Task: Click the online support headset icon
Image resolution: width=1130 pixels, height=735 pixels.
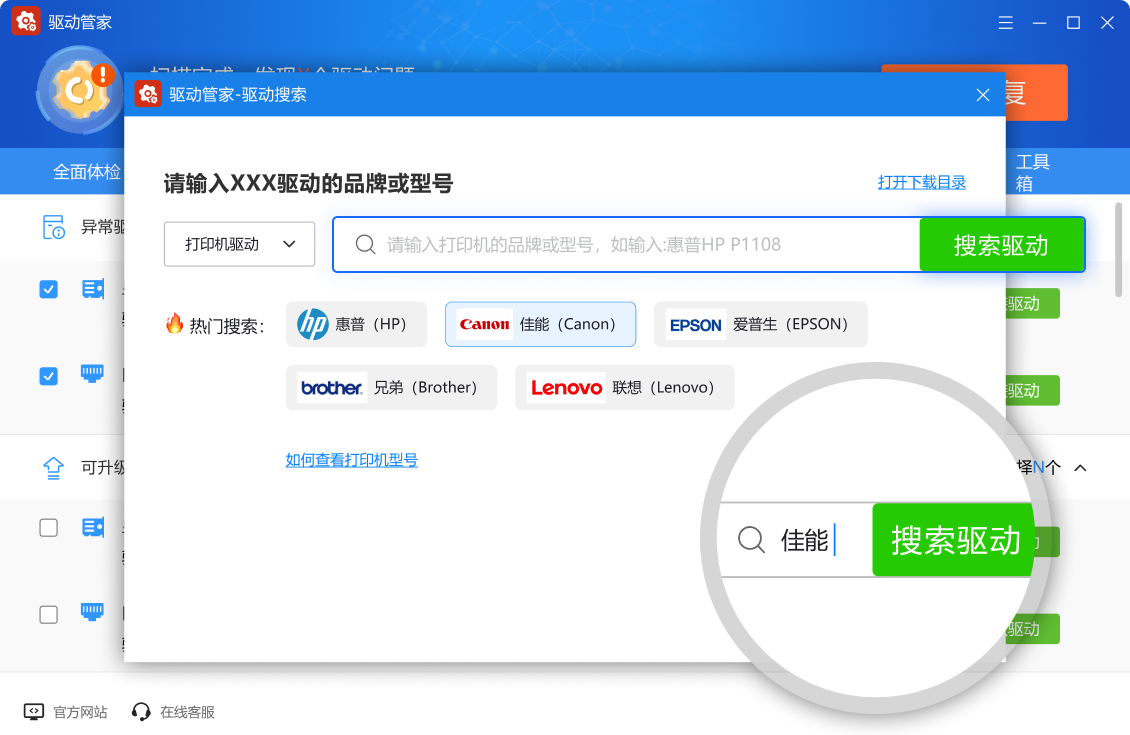Action: point(141,712)
